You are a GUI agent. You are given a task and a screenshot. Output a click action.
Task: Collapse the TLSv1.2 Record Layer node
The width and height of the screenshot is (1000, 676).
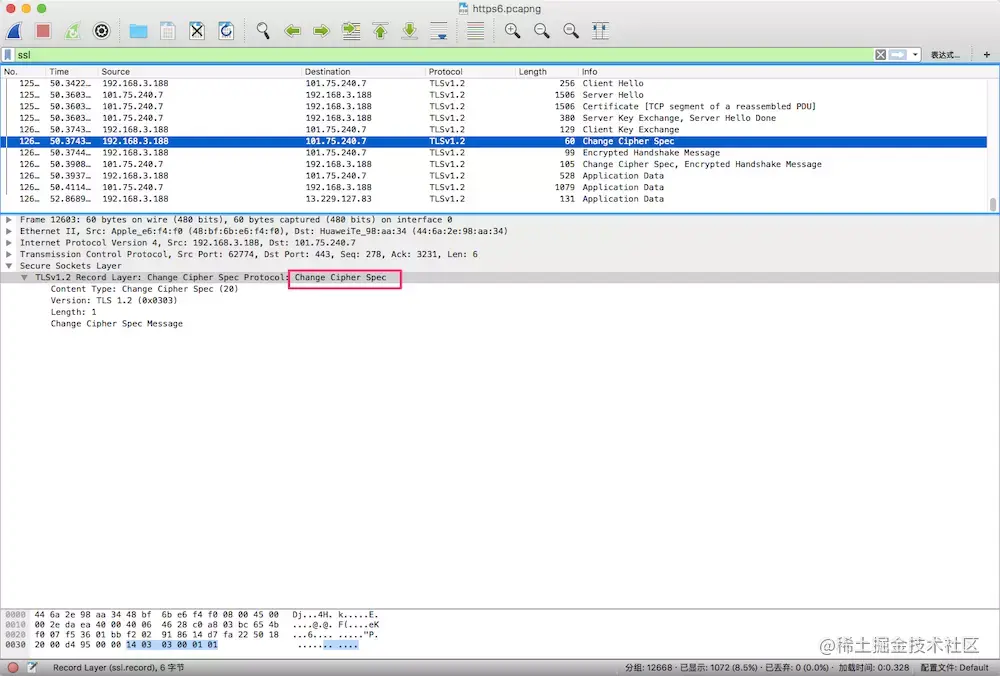point(24,277)
